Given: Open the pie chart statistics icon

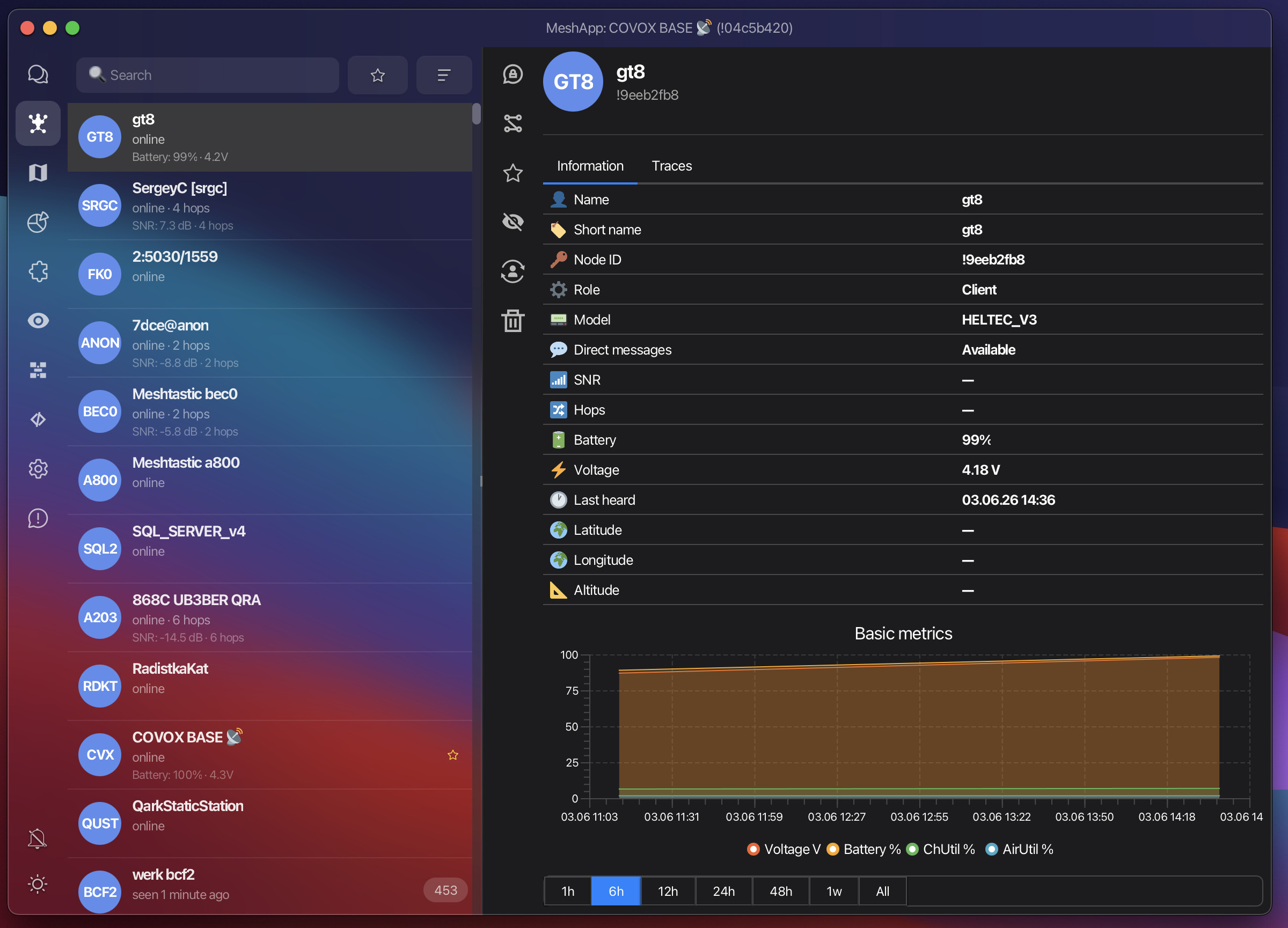Looking at the screenshot, I should tap(38, 222).
